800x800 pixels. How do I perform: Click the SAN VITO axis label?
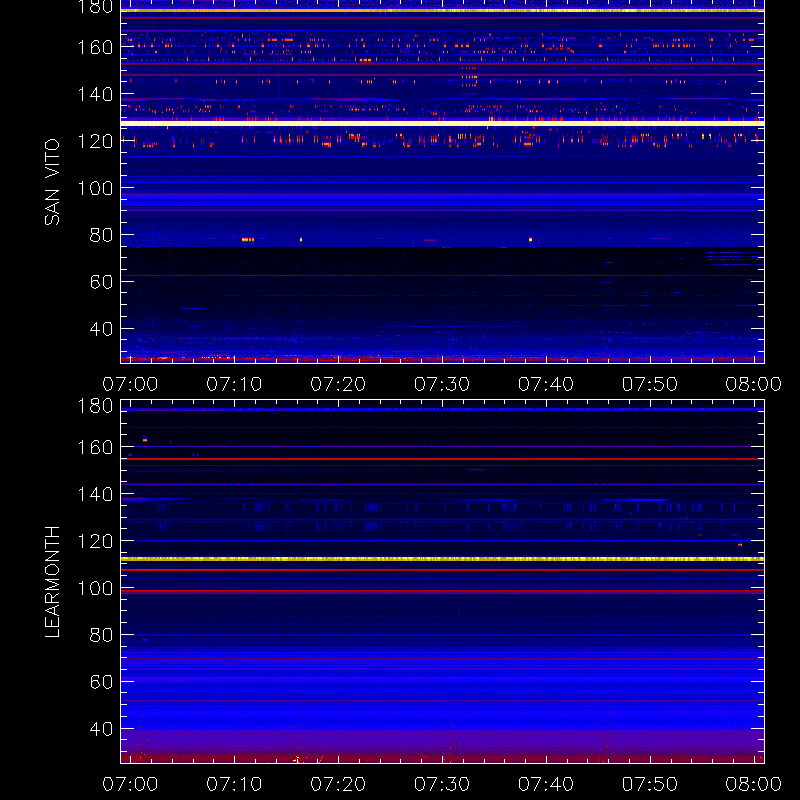click(52, 182)
